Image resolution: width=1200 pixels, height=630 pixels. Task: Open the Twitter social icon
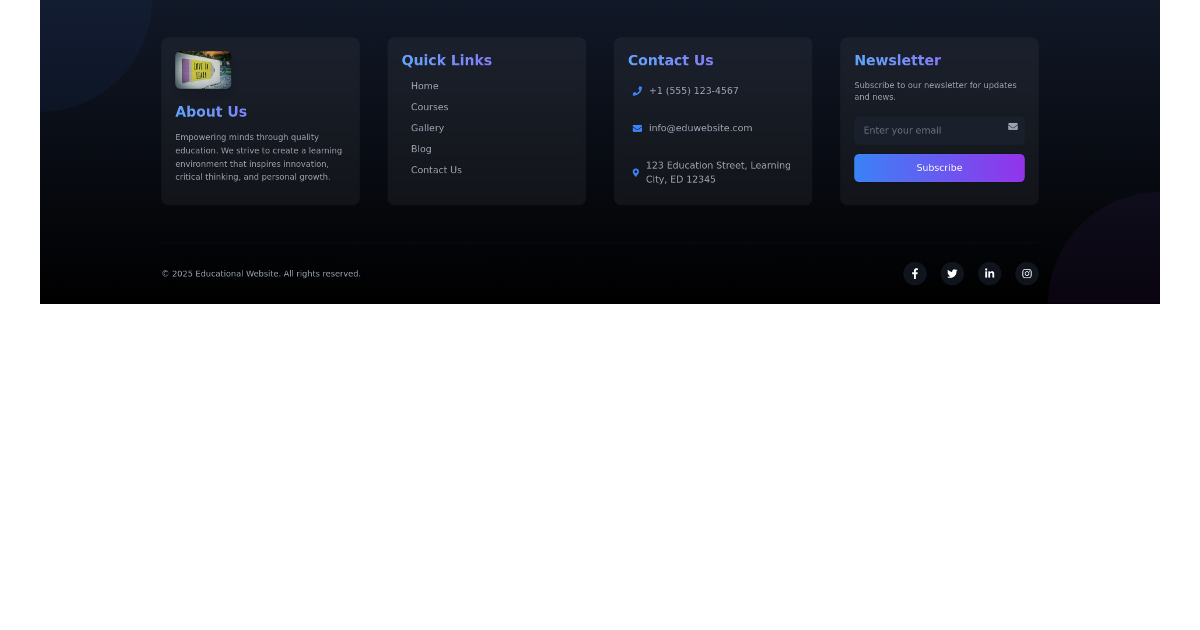(951, 273)
